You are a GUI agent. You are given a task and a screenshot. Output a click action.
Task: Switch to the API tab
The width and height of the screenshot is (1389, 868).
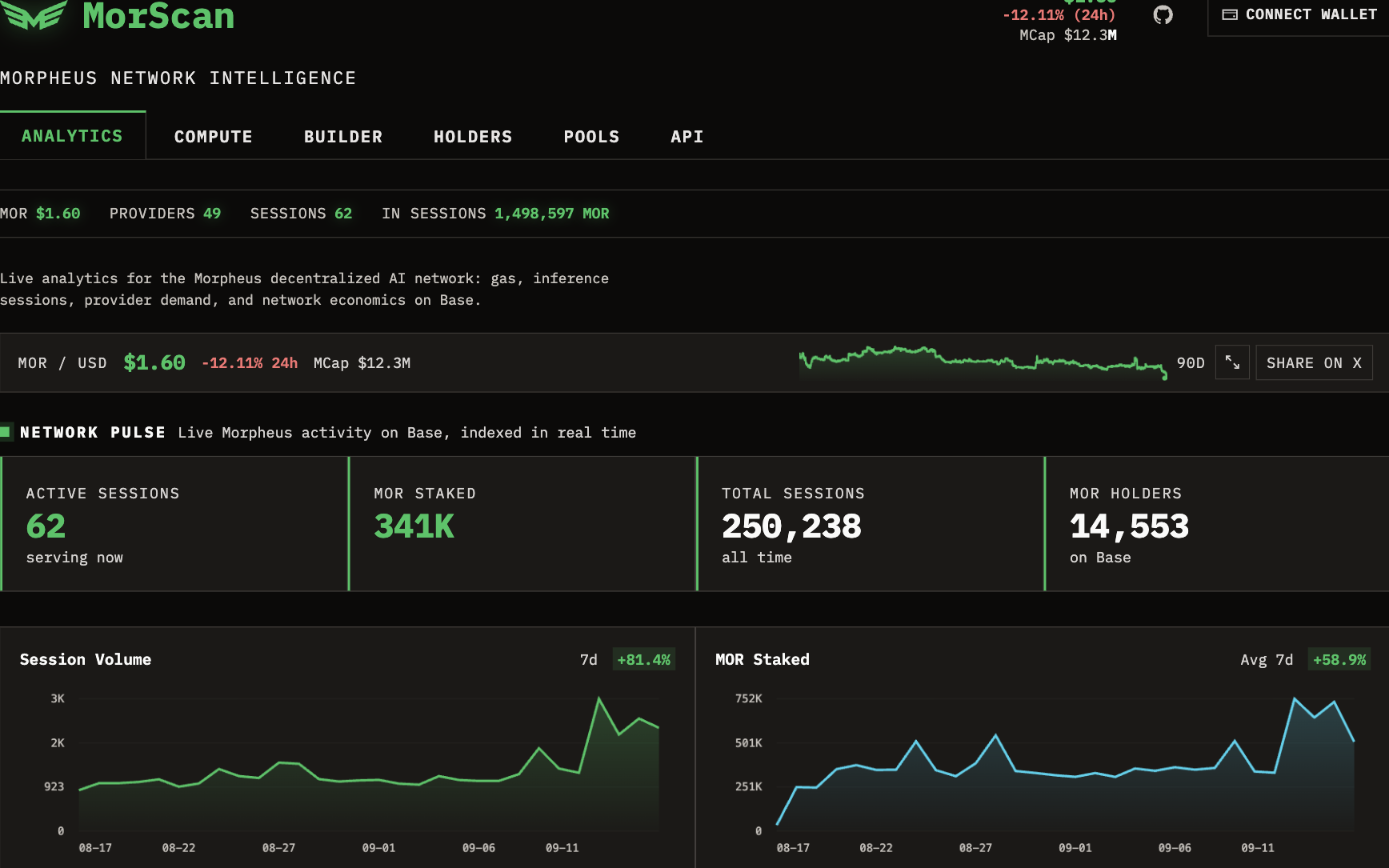[x=687, y=137]
